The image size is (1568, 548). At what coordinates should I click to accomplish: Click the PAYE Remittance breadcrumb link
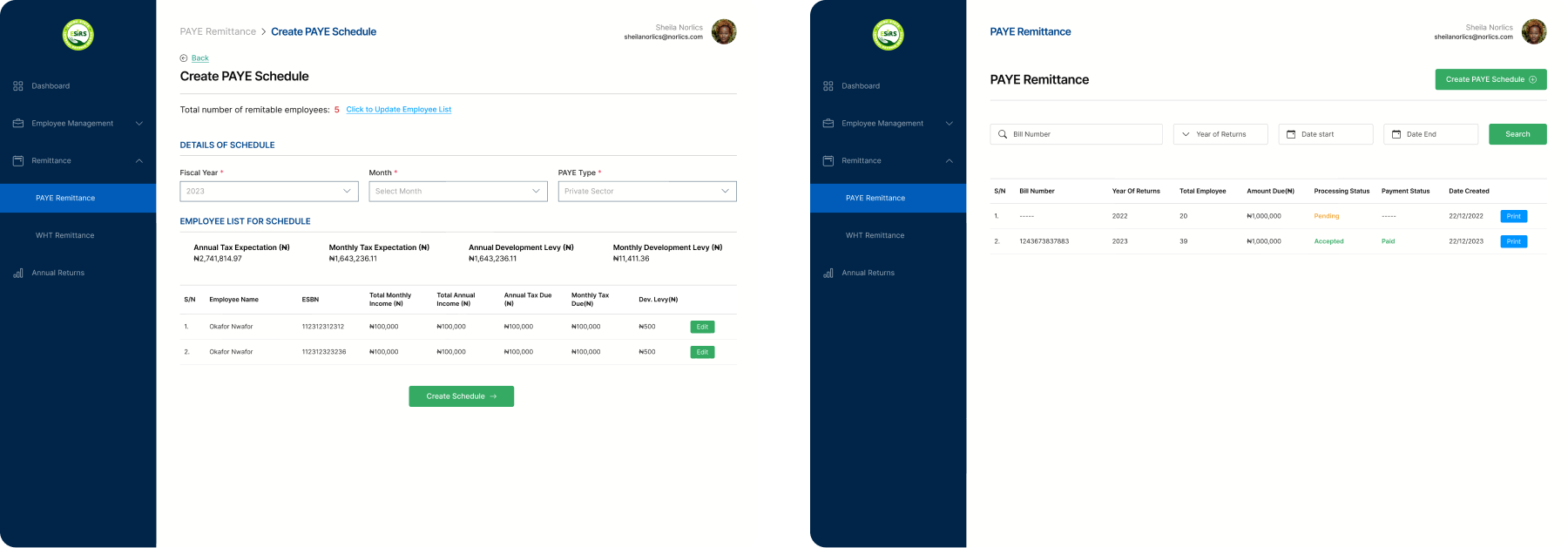(x=218, y=32)
